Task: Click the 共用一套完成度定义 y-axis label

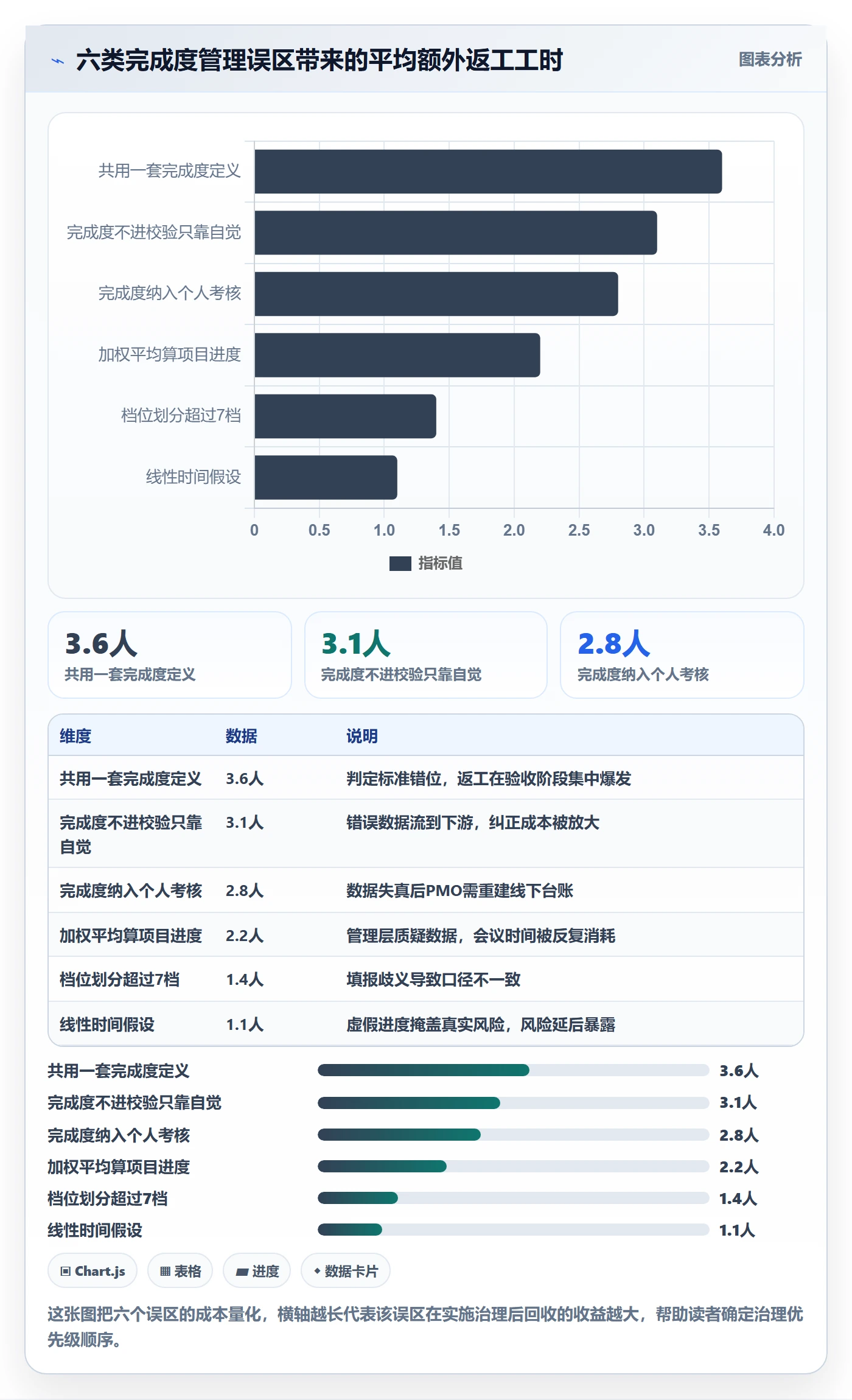Action: pos(170,171)
